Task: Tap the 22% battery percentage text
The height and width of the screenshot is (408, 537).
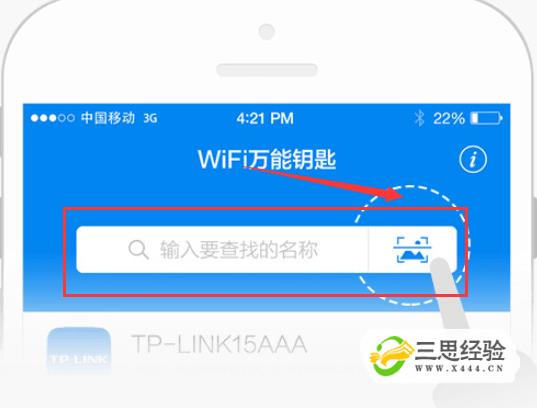Action: click(x=449, y=119)
